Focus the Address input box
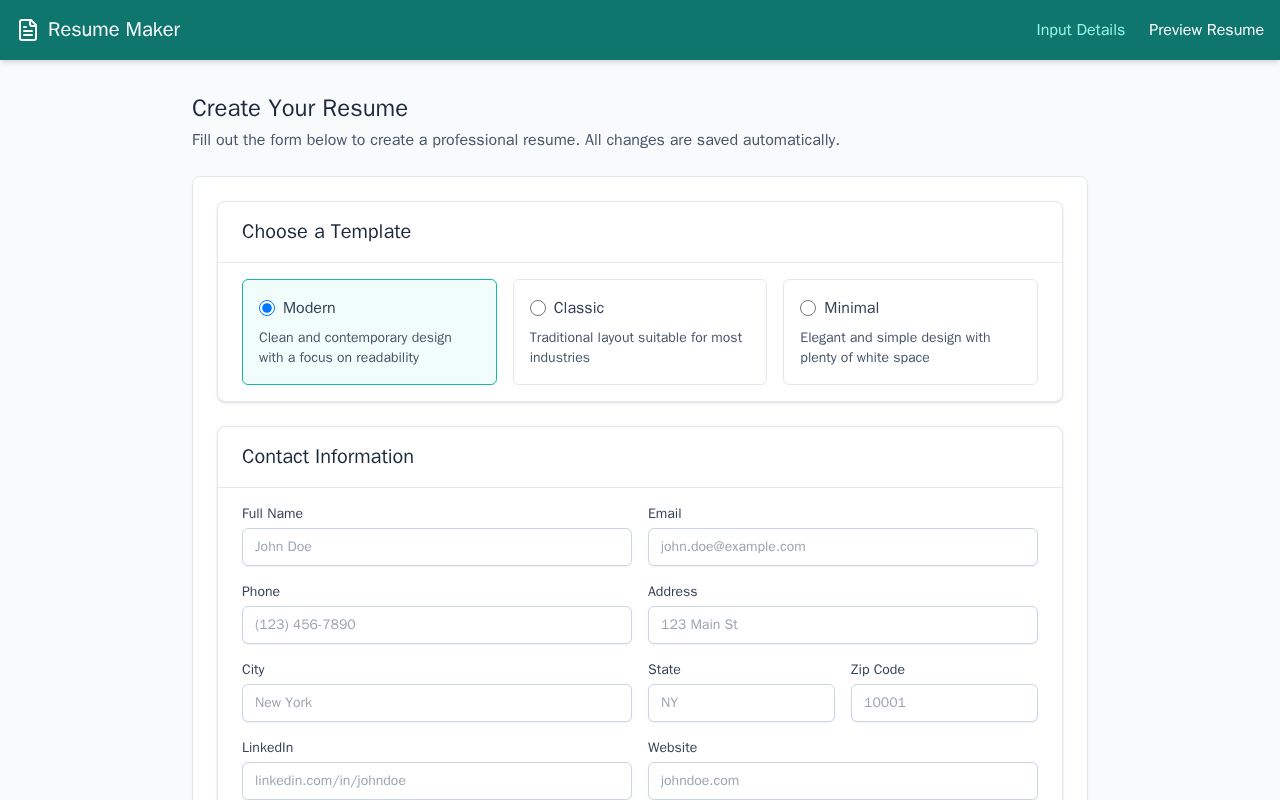The width and height of the screenshot is (1280, 800). tap(843, 625)
